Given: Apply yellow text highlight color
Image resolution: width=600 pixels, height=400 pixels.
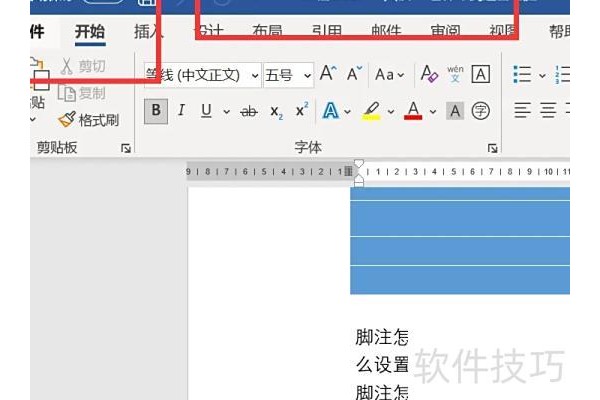Looking at the screenshot, I should [371, 111].
